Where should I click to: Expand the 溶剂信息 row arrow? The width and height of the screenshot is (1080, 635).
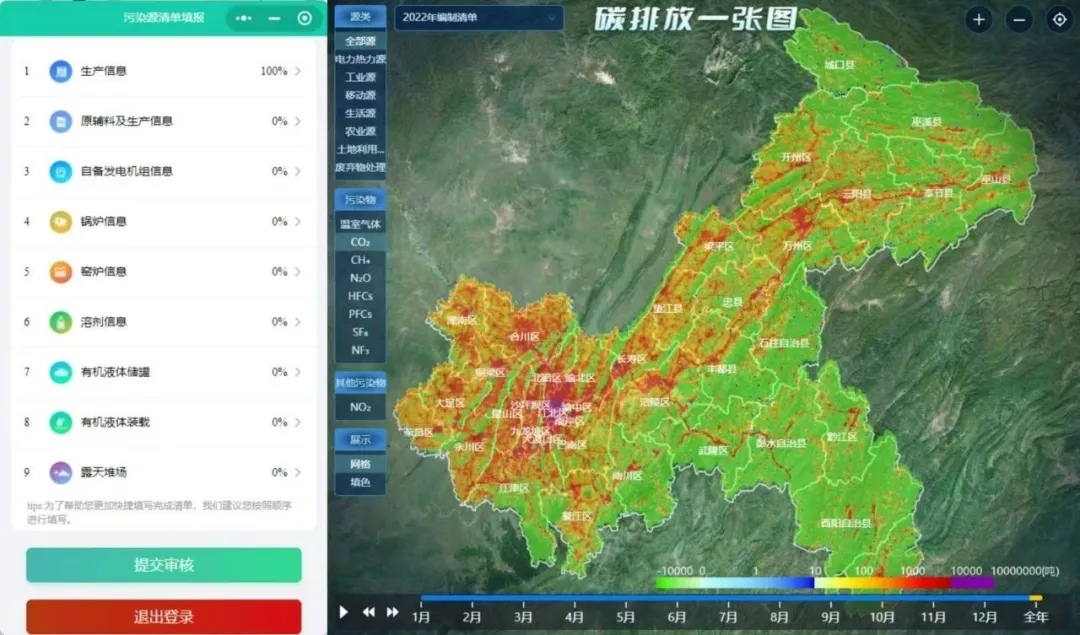tap(298, 322)
